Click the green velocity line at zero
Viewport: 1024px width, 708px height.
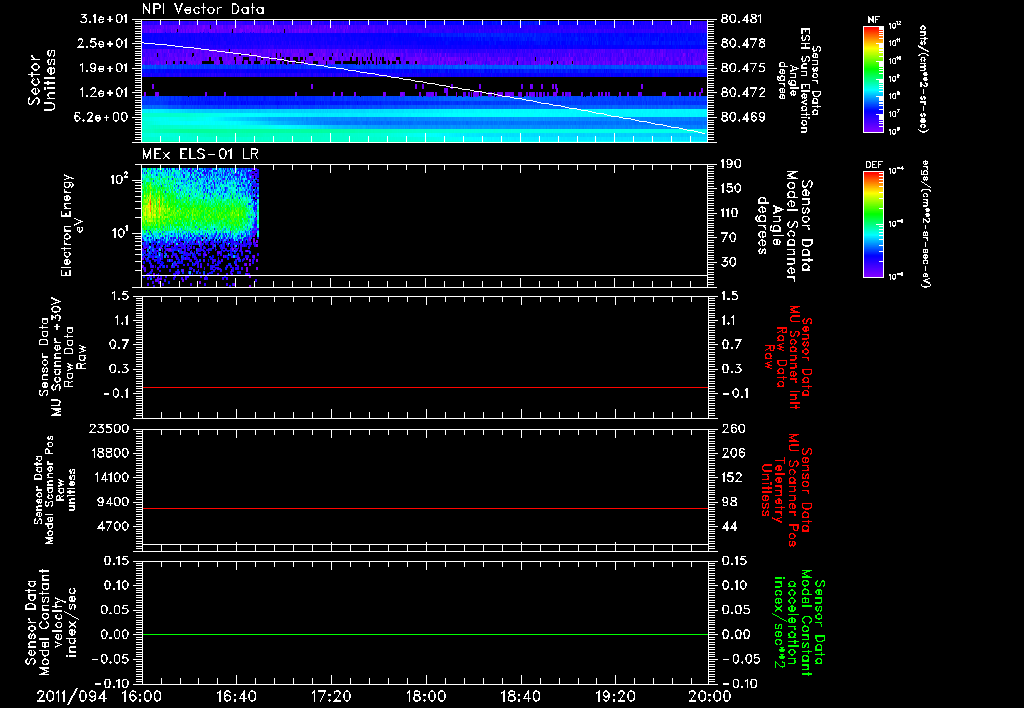click(x=424, y=634)
